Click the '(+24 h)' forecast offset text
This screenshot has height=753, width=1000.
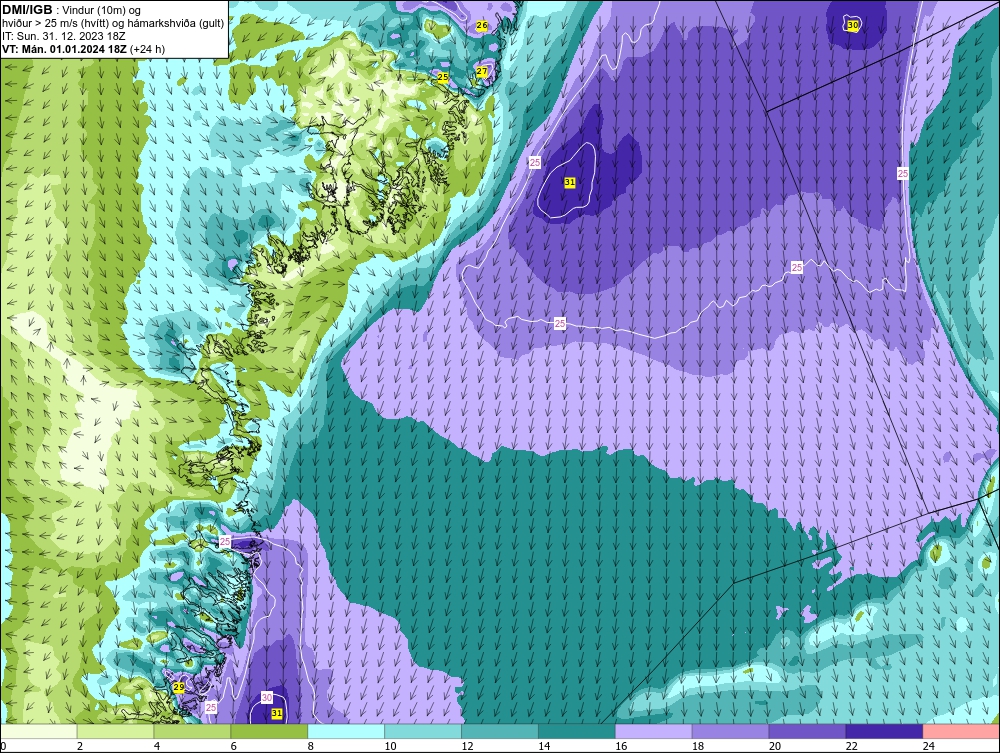(147, 49)
